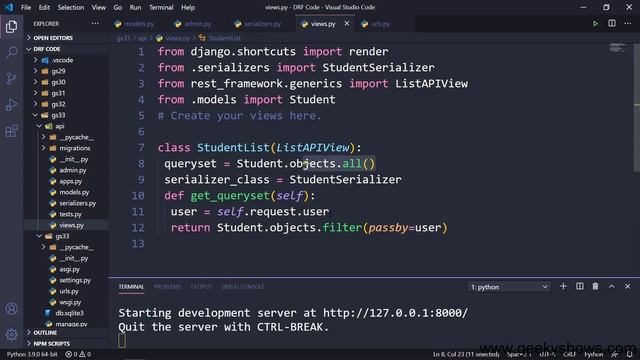640x360 pixels.
Task: Close the terminal panel
Action: [x=628, y=287]
